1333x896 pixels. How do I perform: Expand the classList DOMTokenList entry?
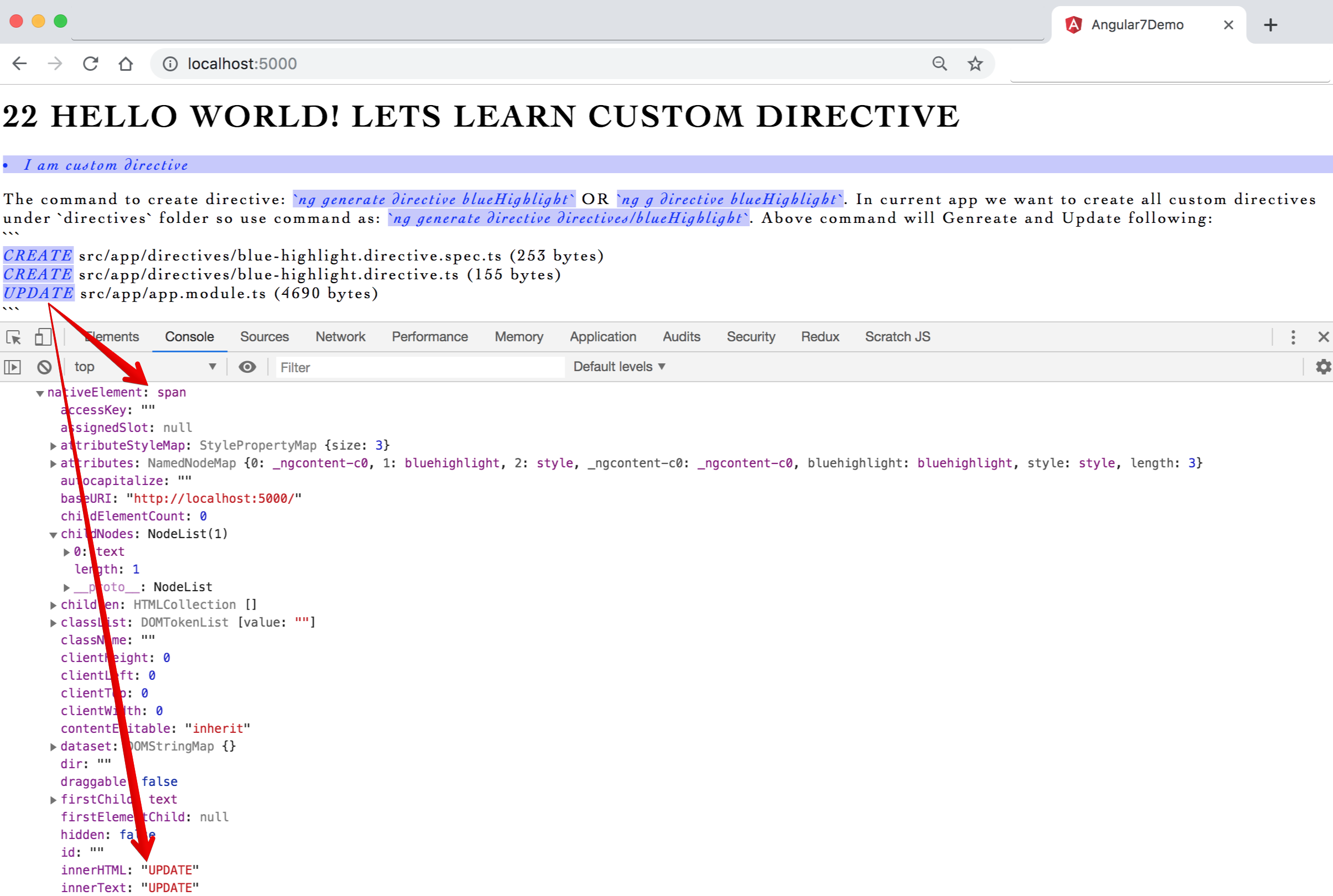[53, 623]
